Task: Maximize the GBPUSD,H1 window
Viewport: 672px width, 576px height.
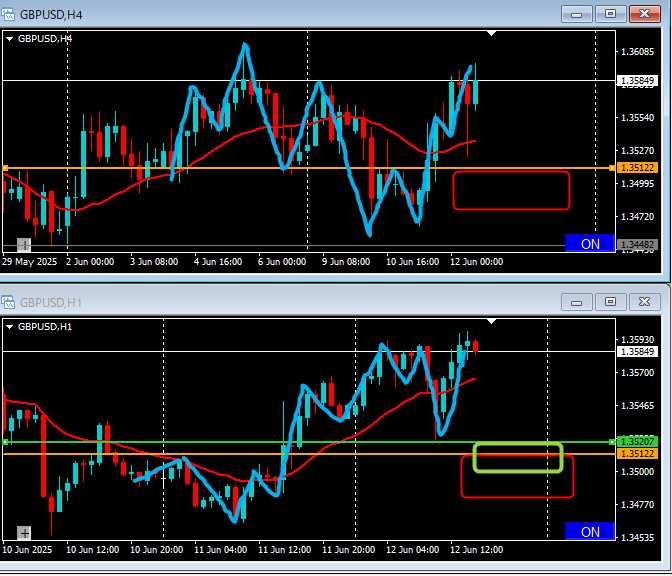Action: [x=610, y=302]
